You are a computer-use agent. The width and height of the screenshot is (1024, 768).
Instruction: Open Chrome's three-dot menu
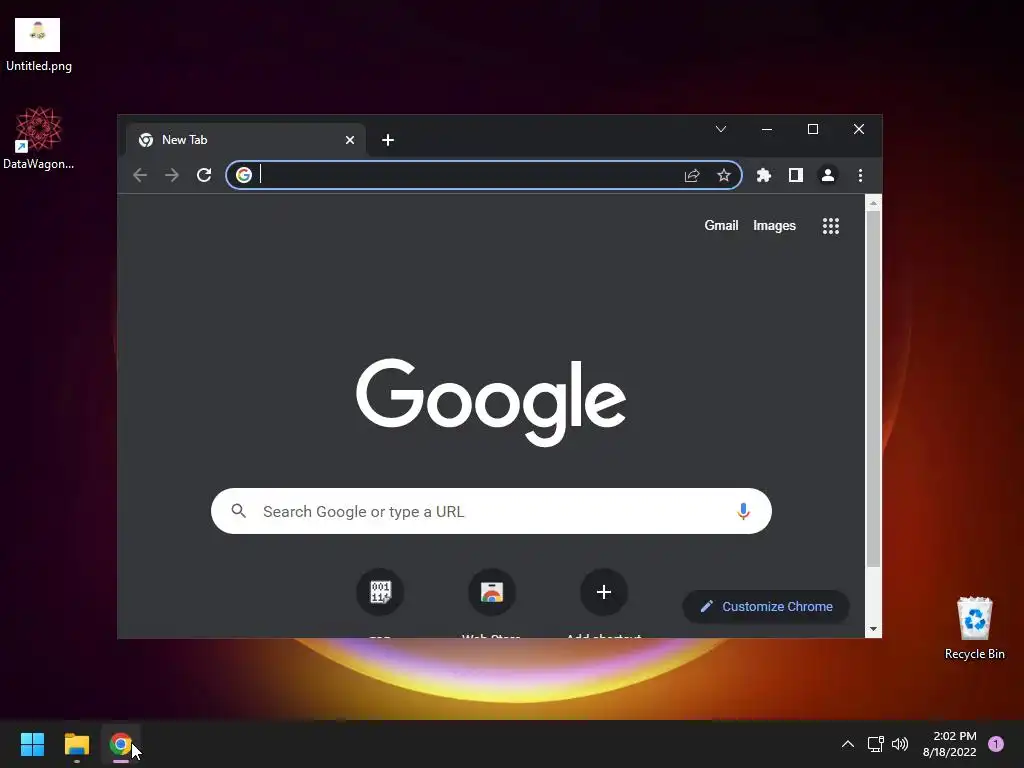point(860,175)
